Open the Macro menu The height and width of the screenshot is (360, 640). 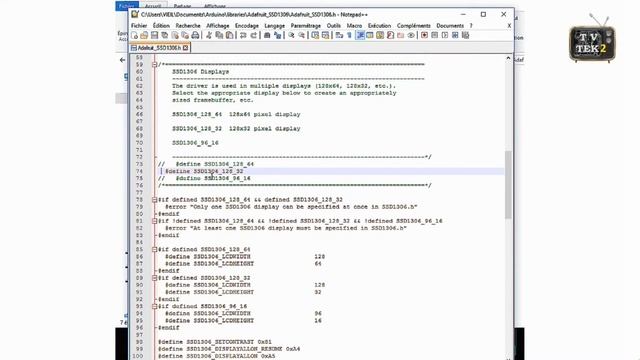pyautogui.click(x=354, y=25)
